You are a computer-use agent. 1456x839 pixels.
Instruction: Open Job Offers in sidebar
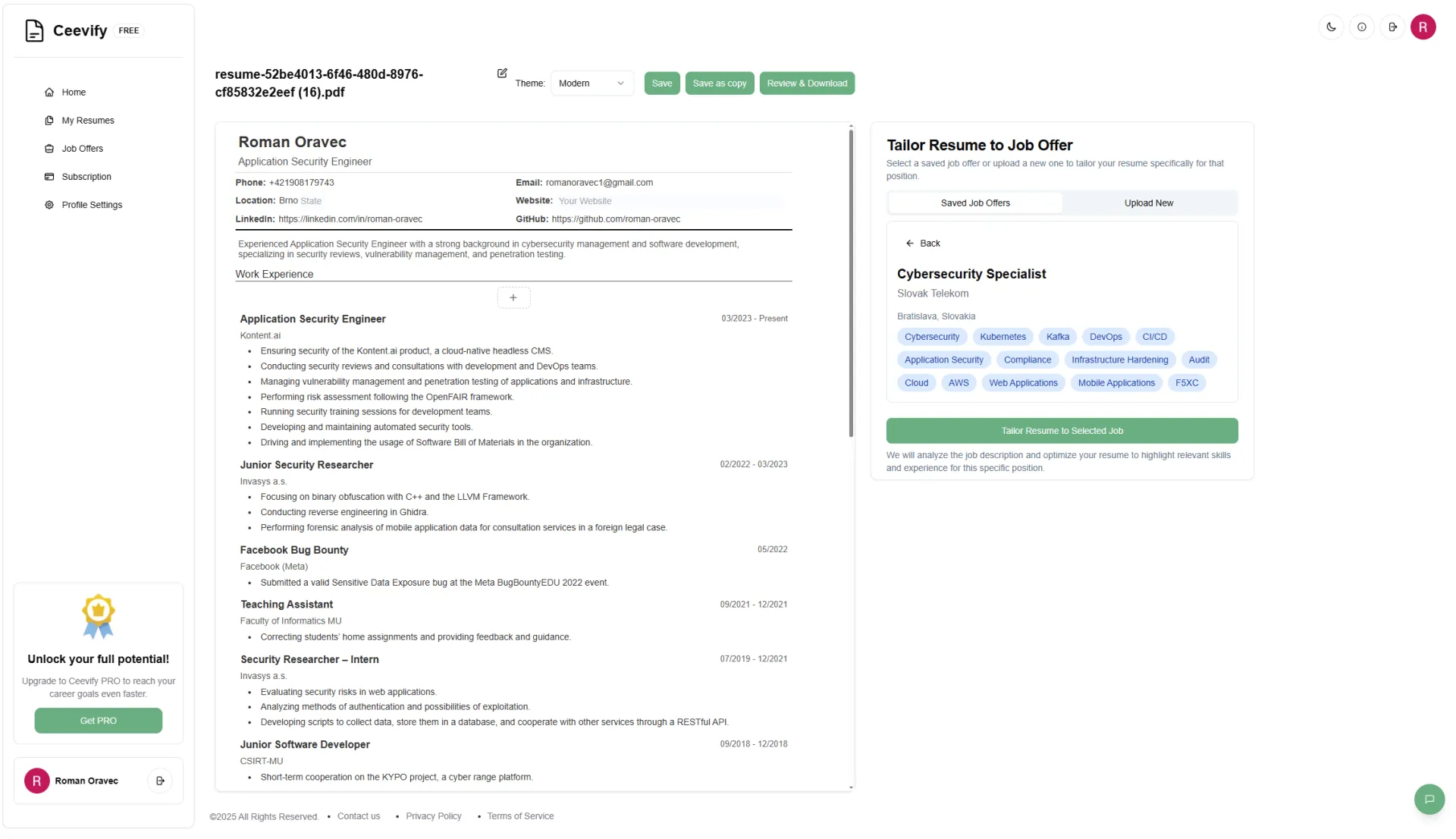82,149
